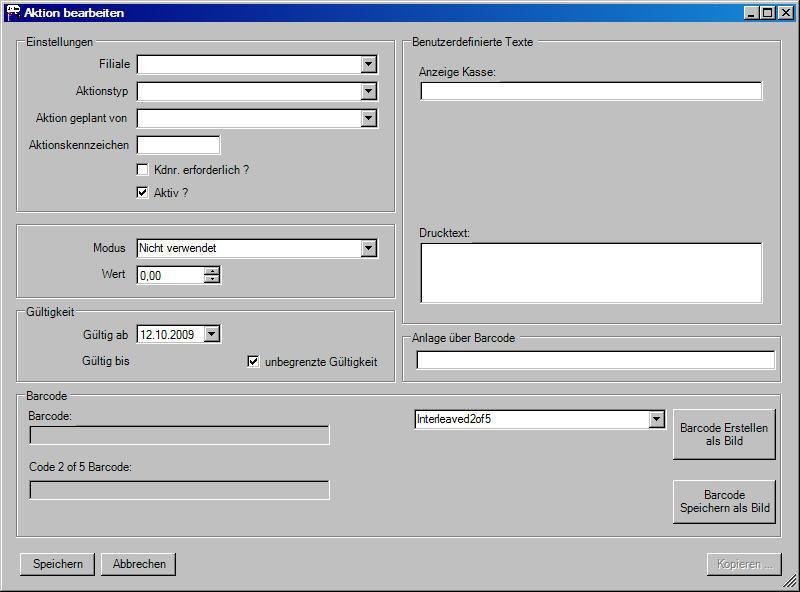Toggle unbegrenzte Gültigkeit checkbox
This screenshot has width=800, height=592.
(x=253, y=362)
